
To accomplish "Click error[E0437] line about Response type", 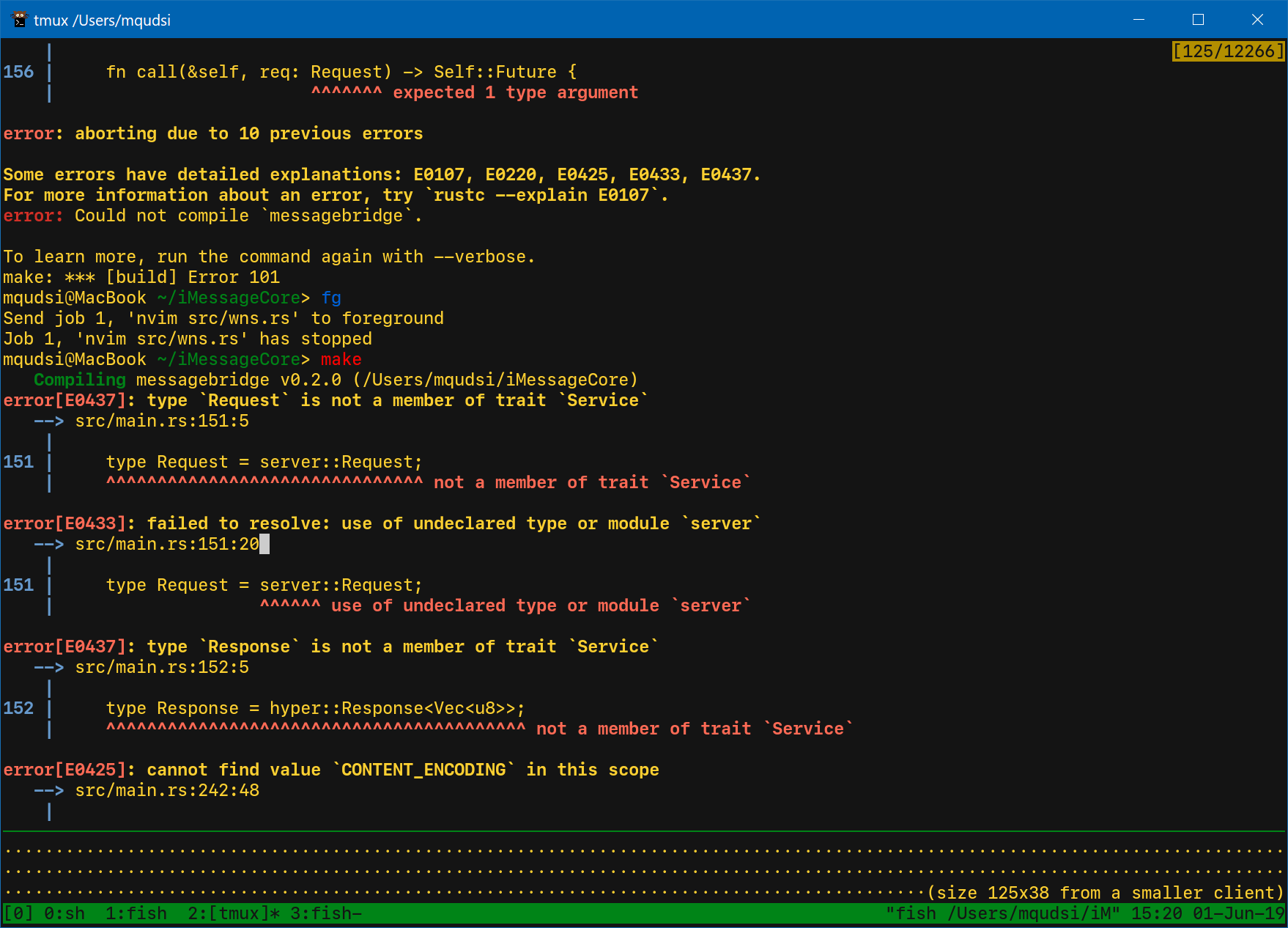I will click(x=331, y=647).
